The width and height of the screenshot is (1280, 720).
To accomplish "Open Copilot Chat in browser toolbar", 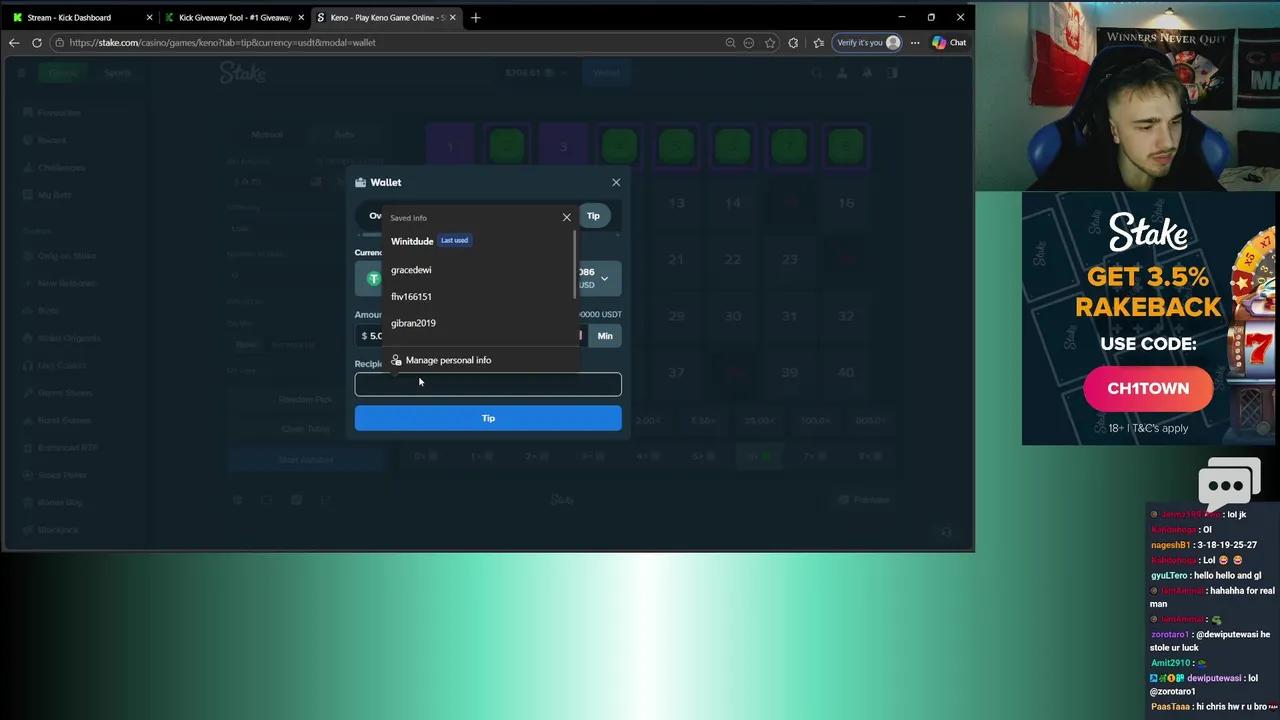I will point(949,43).
